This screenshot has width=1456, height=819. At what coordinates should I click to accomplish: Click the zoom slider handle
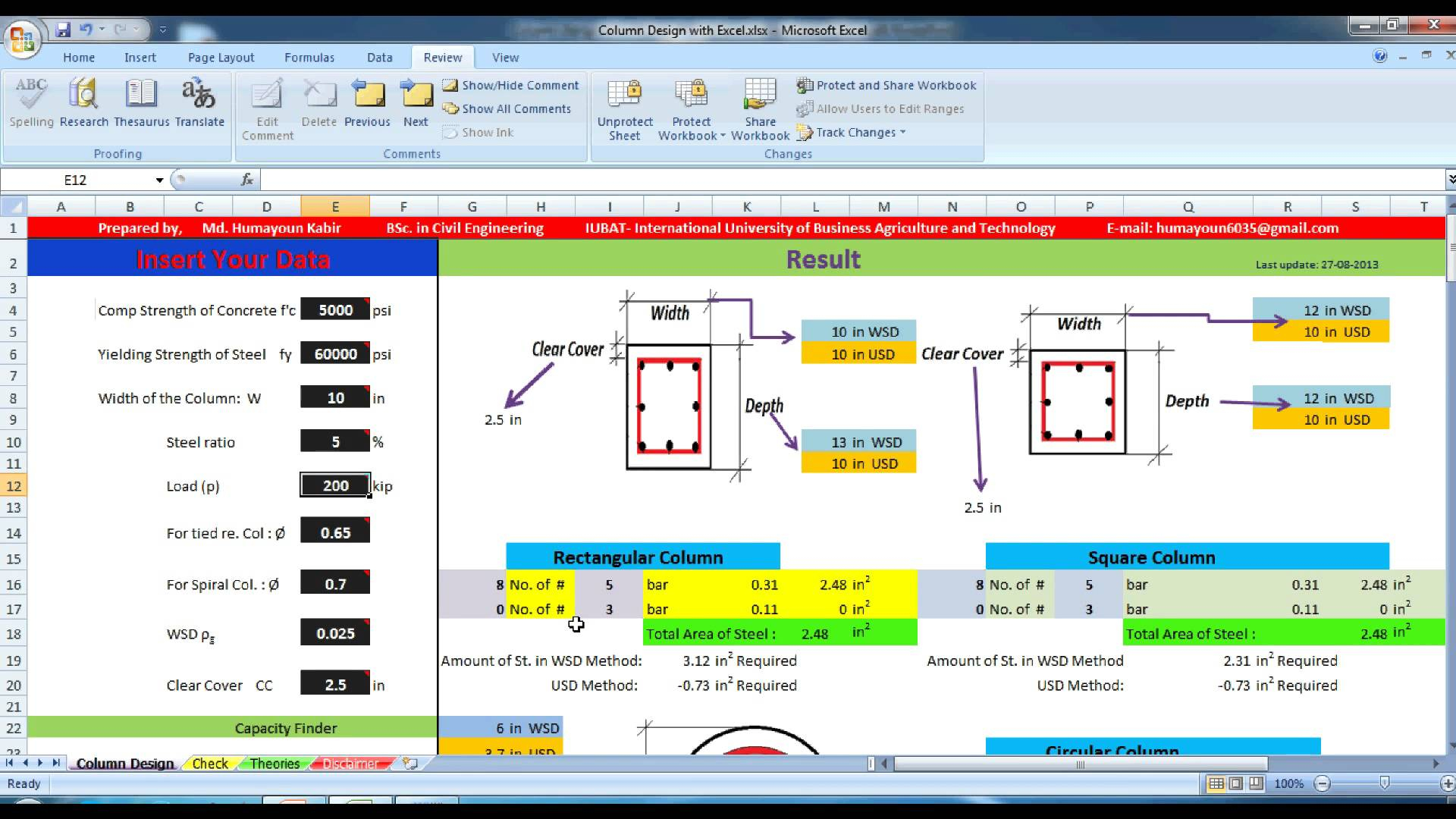coord(1384,783)
